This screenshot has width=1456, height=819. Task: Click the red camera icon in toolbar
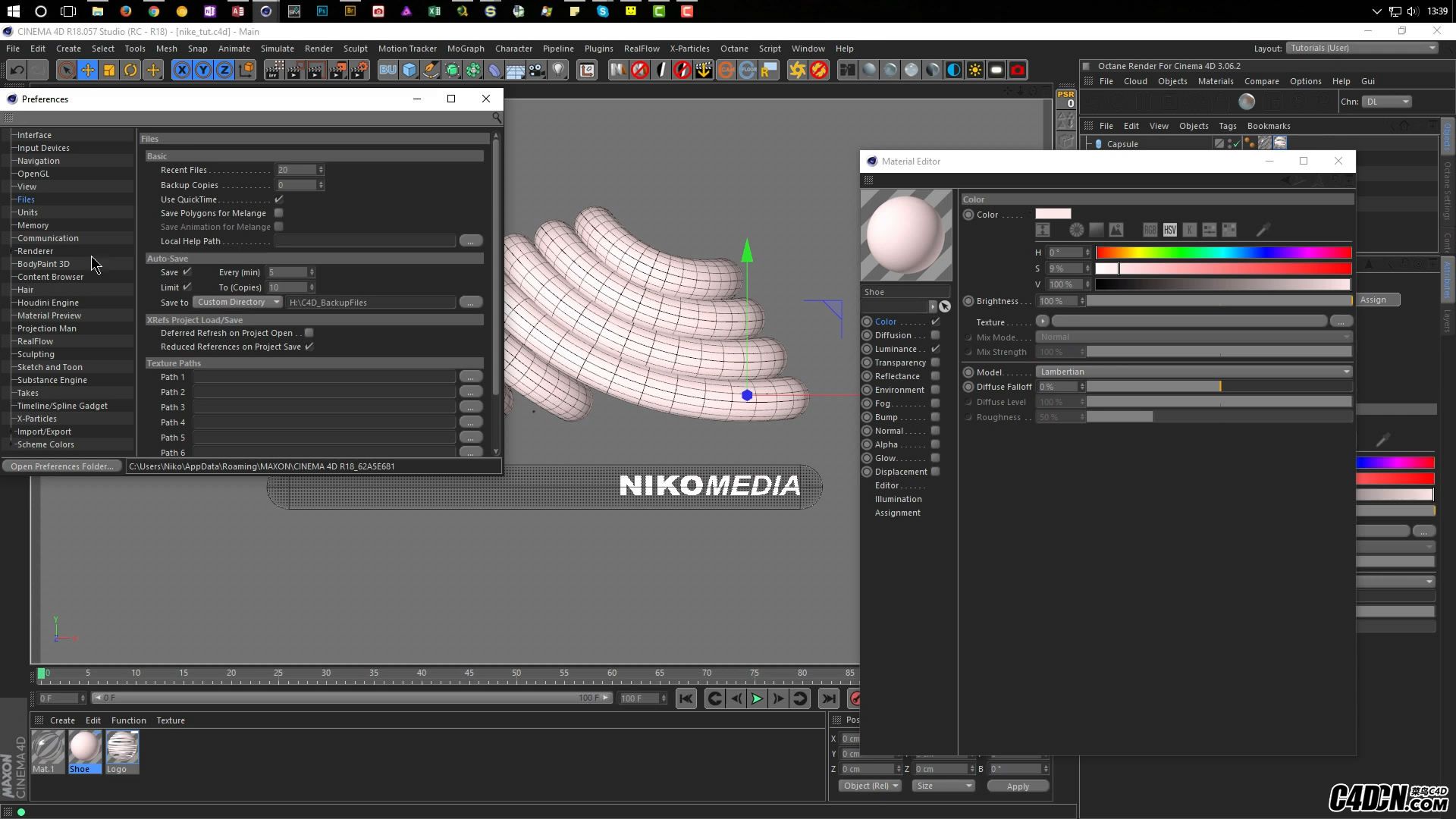coord(1018,70)
